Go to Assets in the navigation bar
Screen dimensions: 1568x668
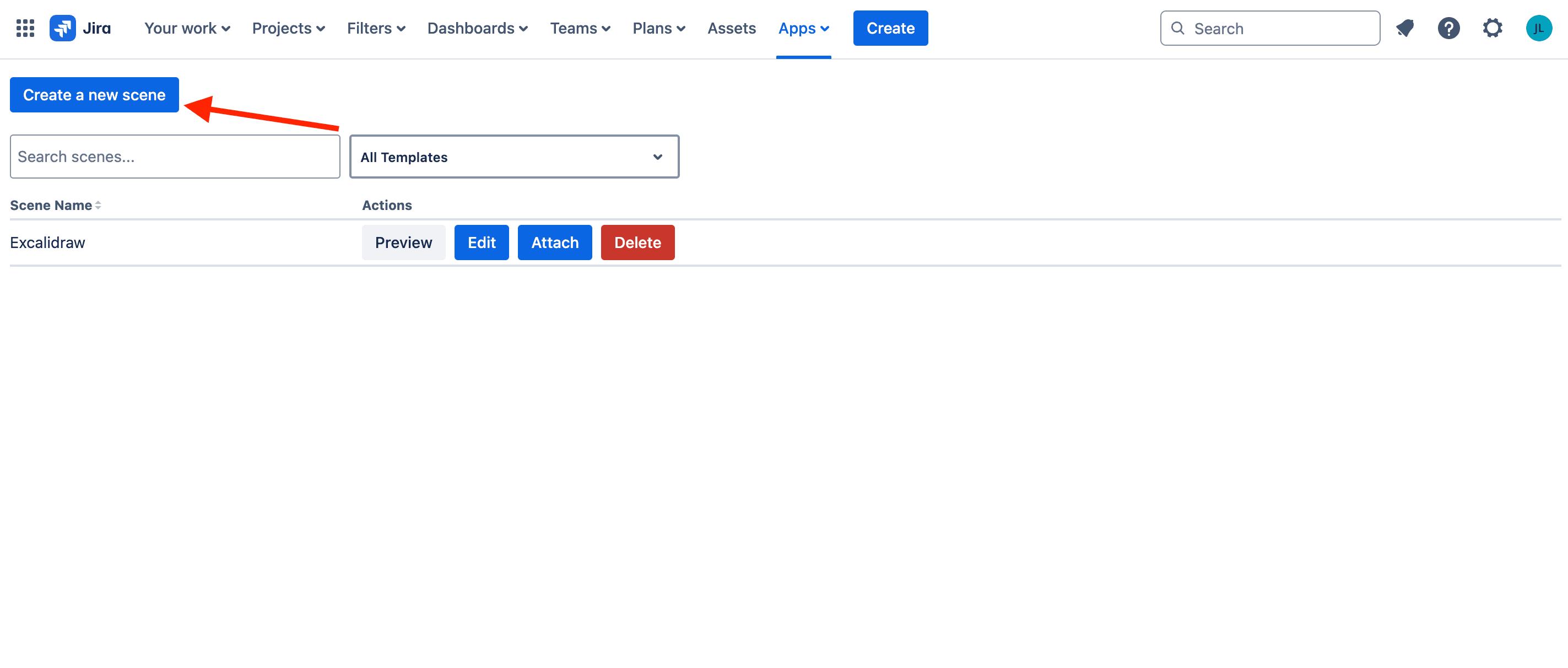pyautogui.click(x=731, y=28)
